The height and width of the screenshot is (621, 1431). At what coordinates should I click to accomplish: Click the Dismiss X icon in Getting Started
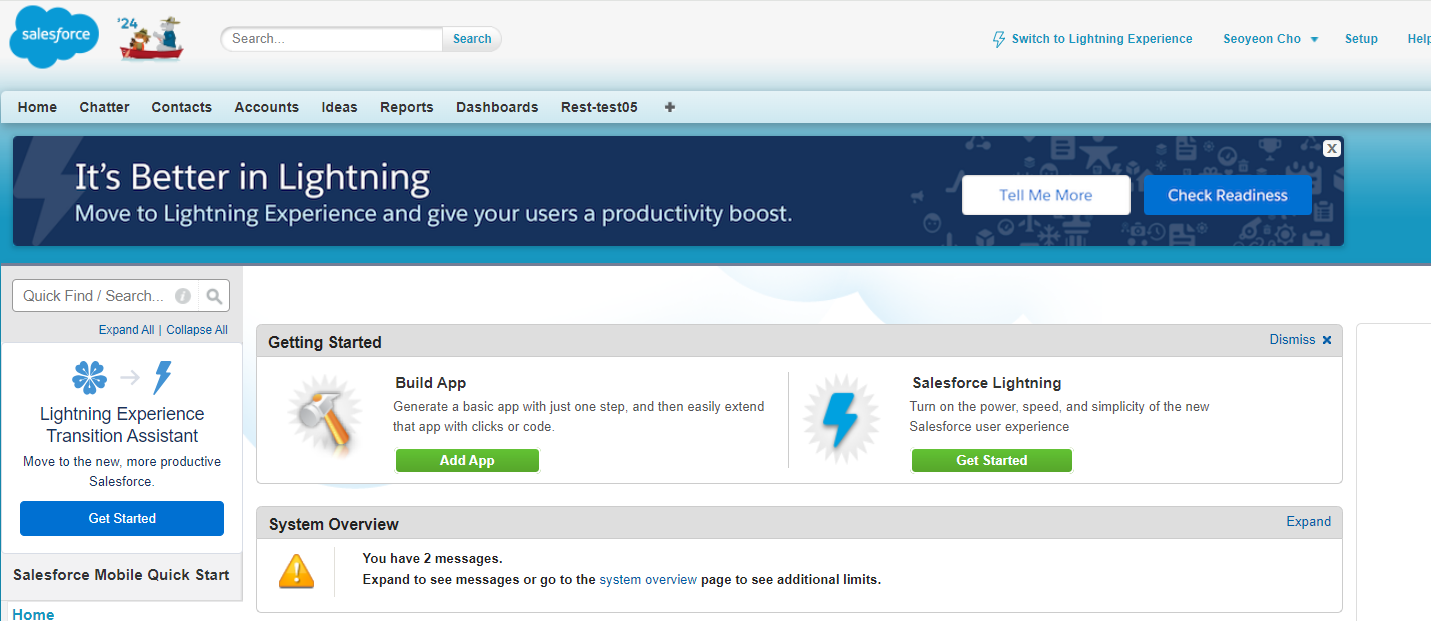click(x=1327, y=340)
